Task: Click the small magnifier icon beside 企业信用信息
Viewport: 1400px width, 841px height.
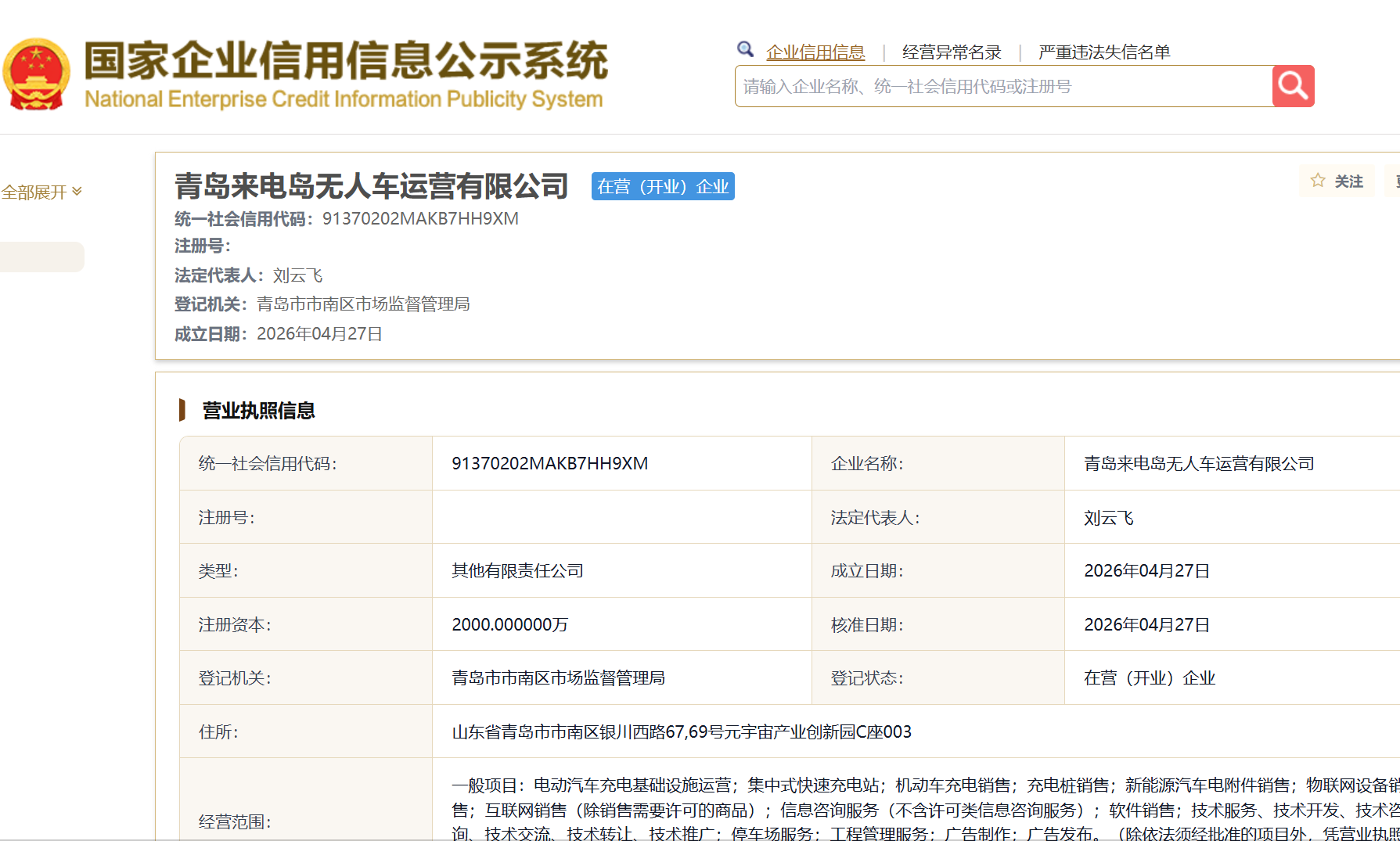Action: pyautogui.click(x=745, y=50)
